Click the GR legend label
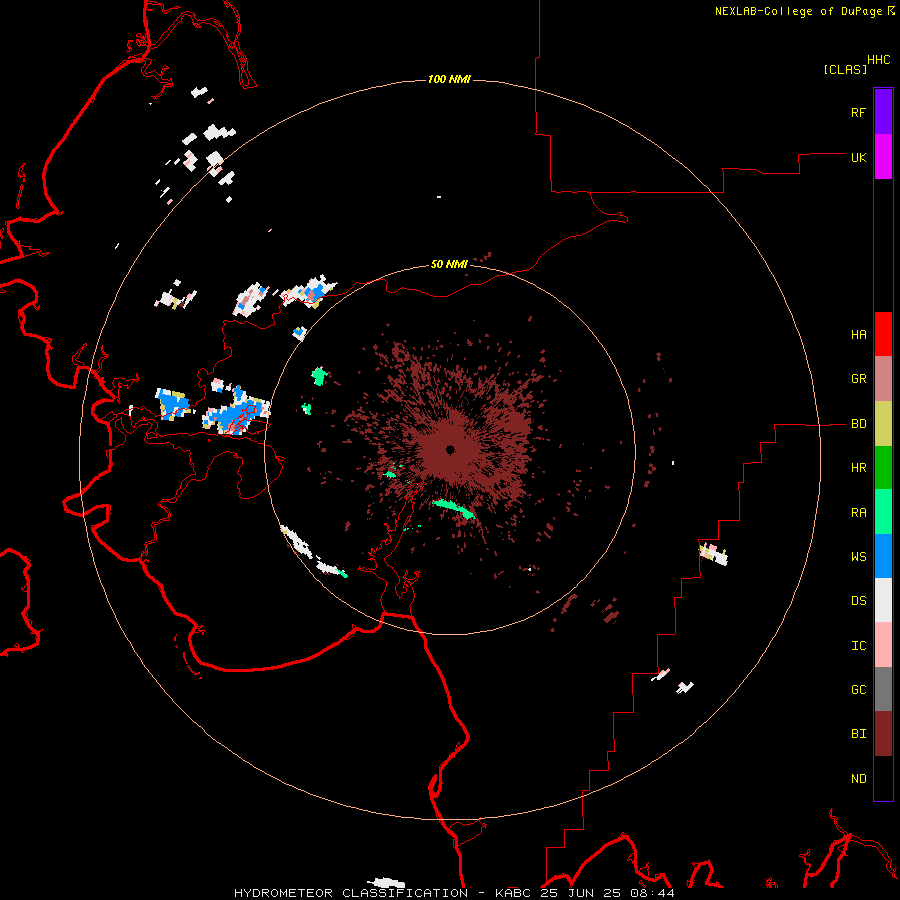The width and height of the screenshot is (900, 900). (858, 379)
